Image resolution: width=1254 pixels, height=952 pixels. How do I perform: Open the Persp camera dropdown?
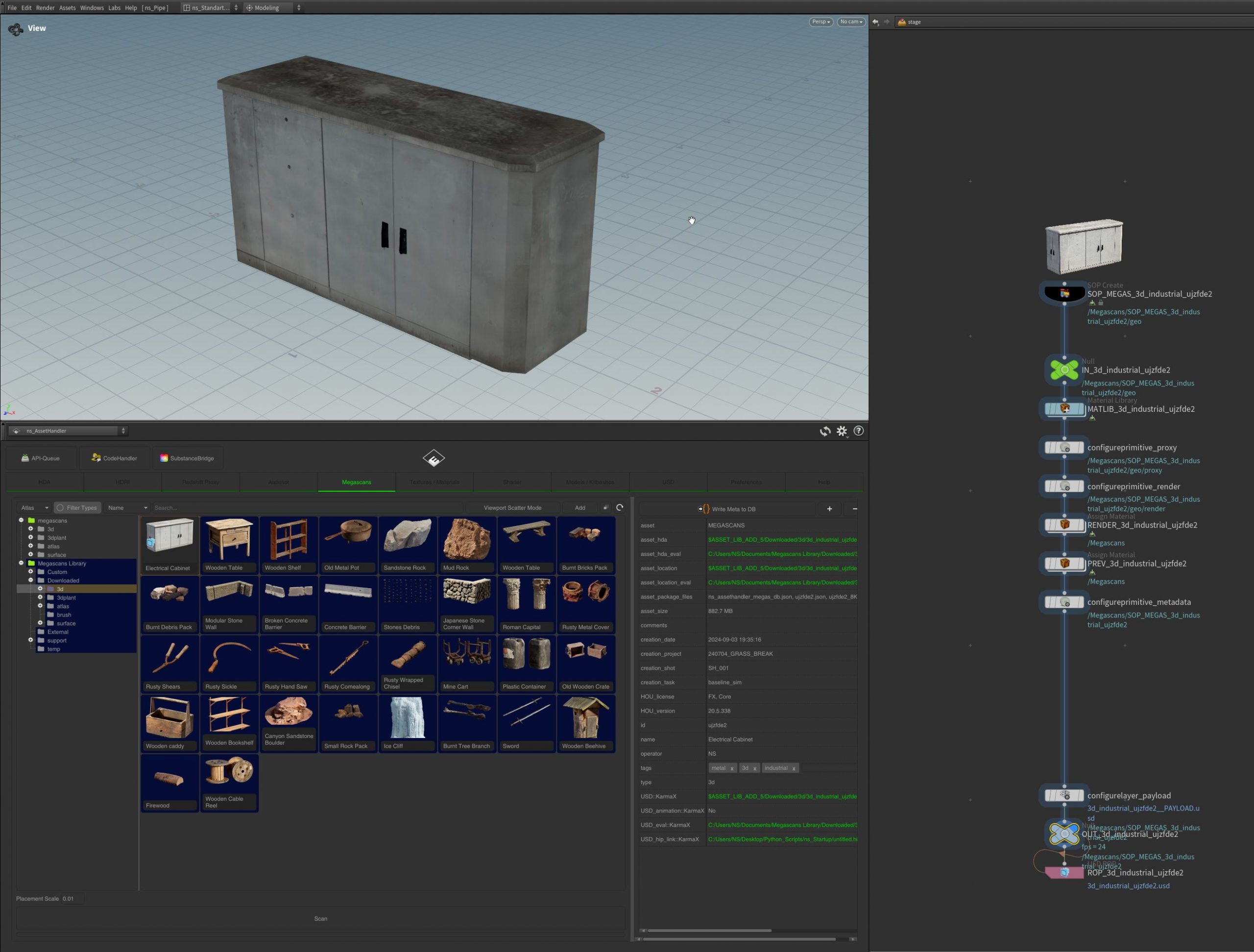pyautogui.click(x=820, y=22)
